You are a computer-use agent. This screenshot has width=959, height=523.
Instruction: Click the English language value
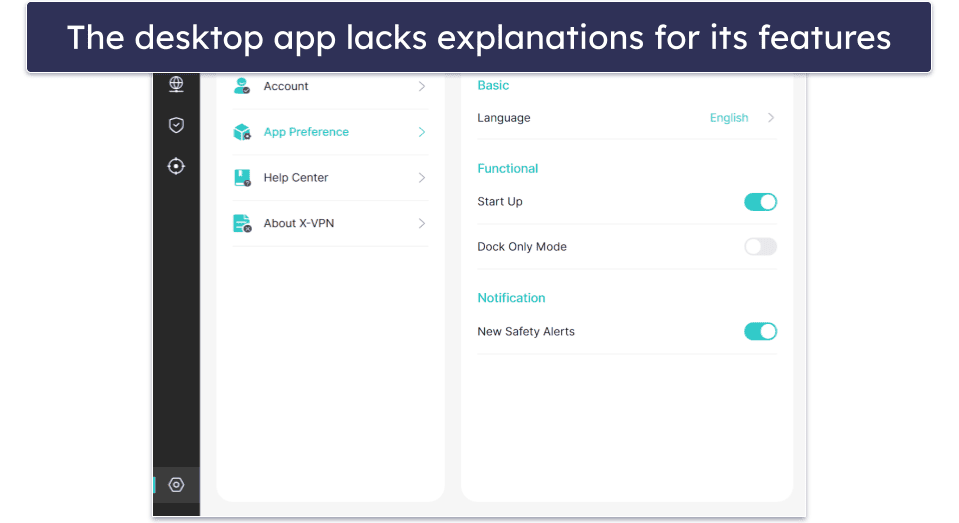(728, 117)
